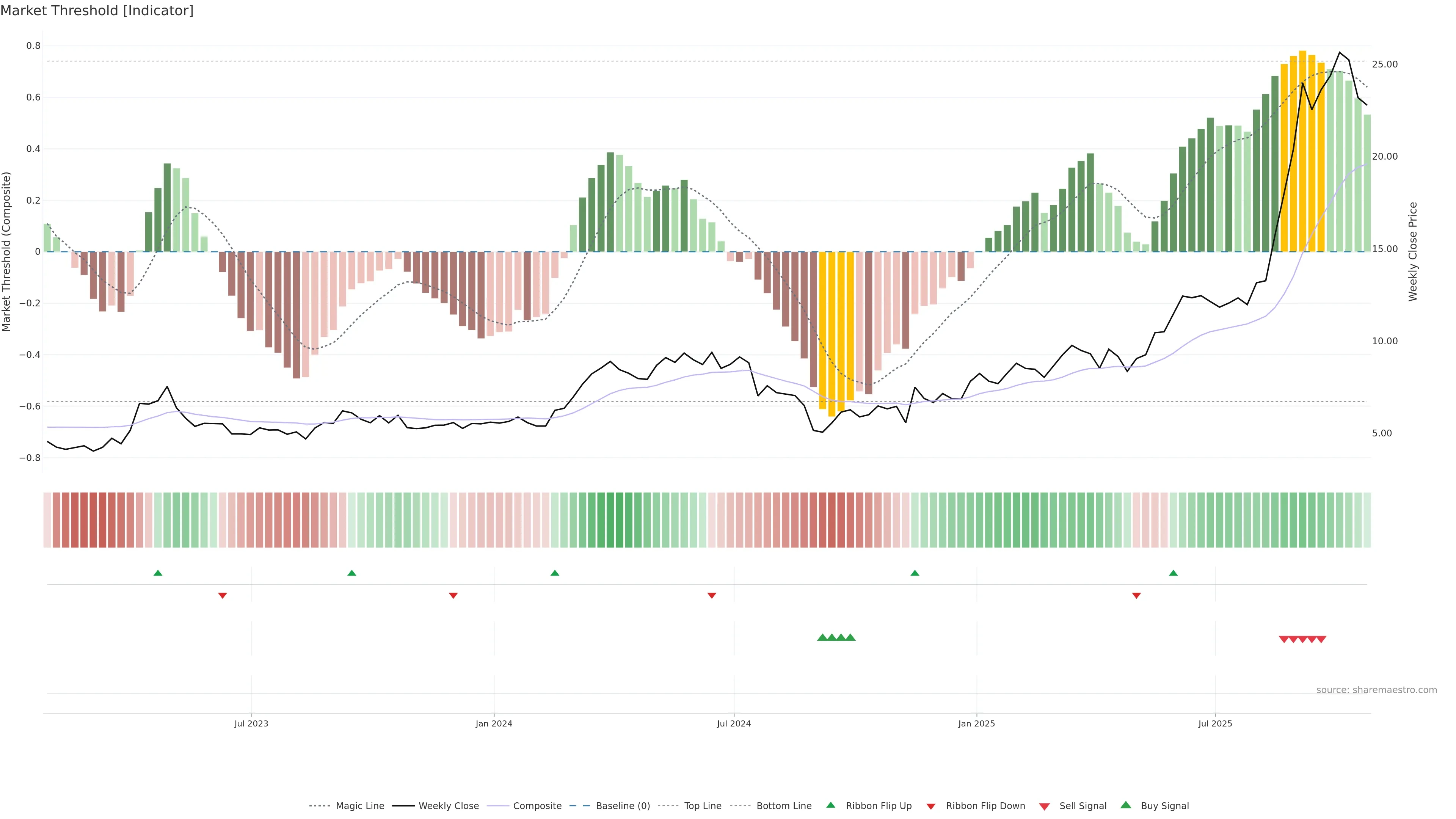Screen dimensions: 1456x819
Task: Click the Jan 2025 x-axis tick label
Action: tap(976, 723)
